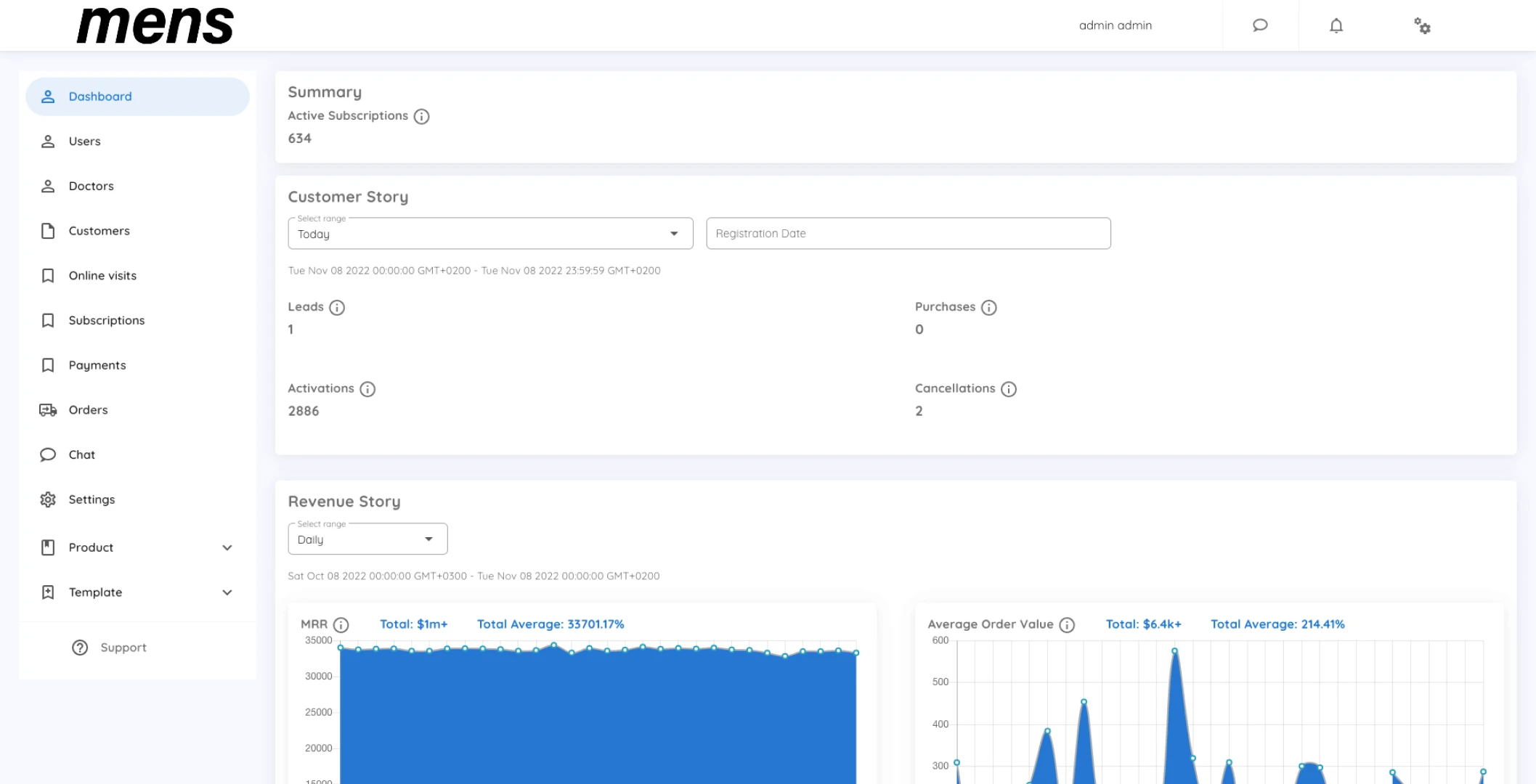The height and width of the screenshot is (784, 1536).
Task: Show info icon next to Activations
Action: pyautogui.click(x=367, y=389)
